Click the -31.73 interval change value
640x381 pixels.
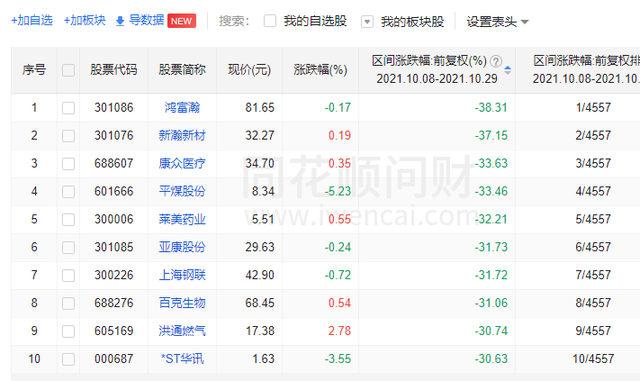(491, 247)
